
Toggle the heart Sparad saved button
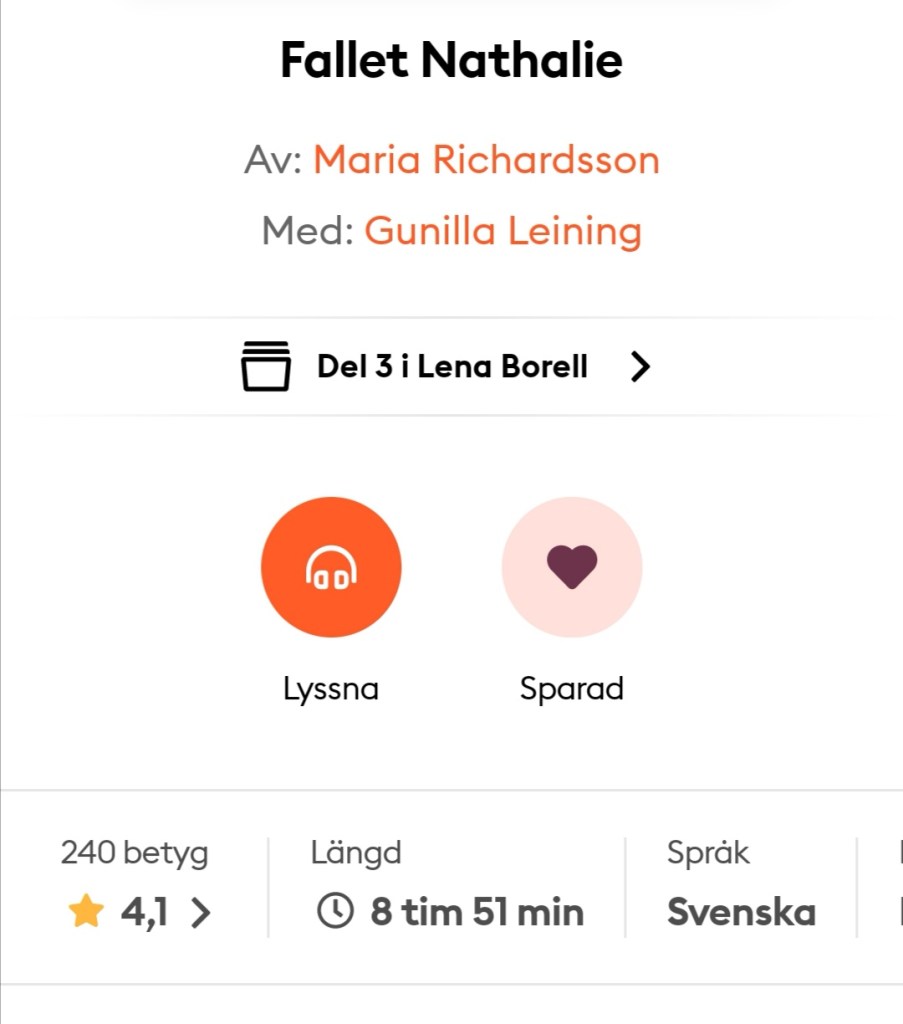coord(571,567)
